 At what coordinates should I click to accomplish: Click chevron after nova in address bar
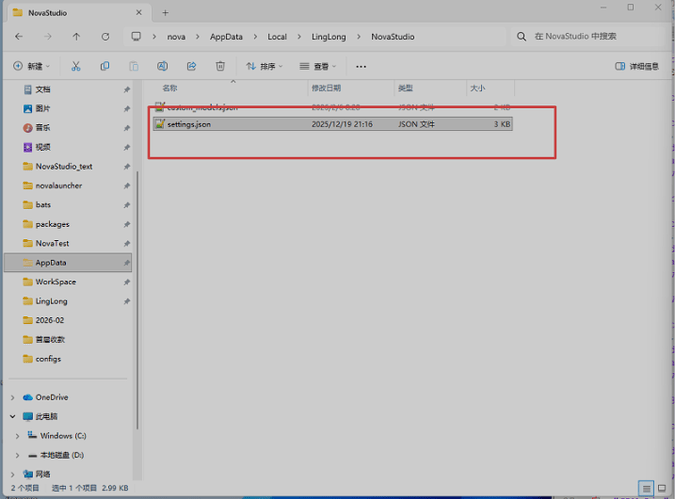tap(198, 37)
